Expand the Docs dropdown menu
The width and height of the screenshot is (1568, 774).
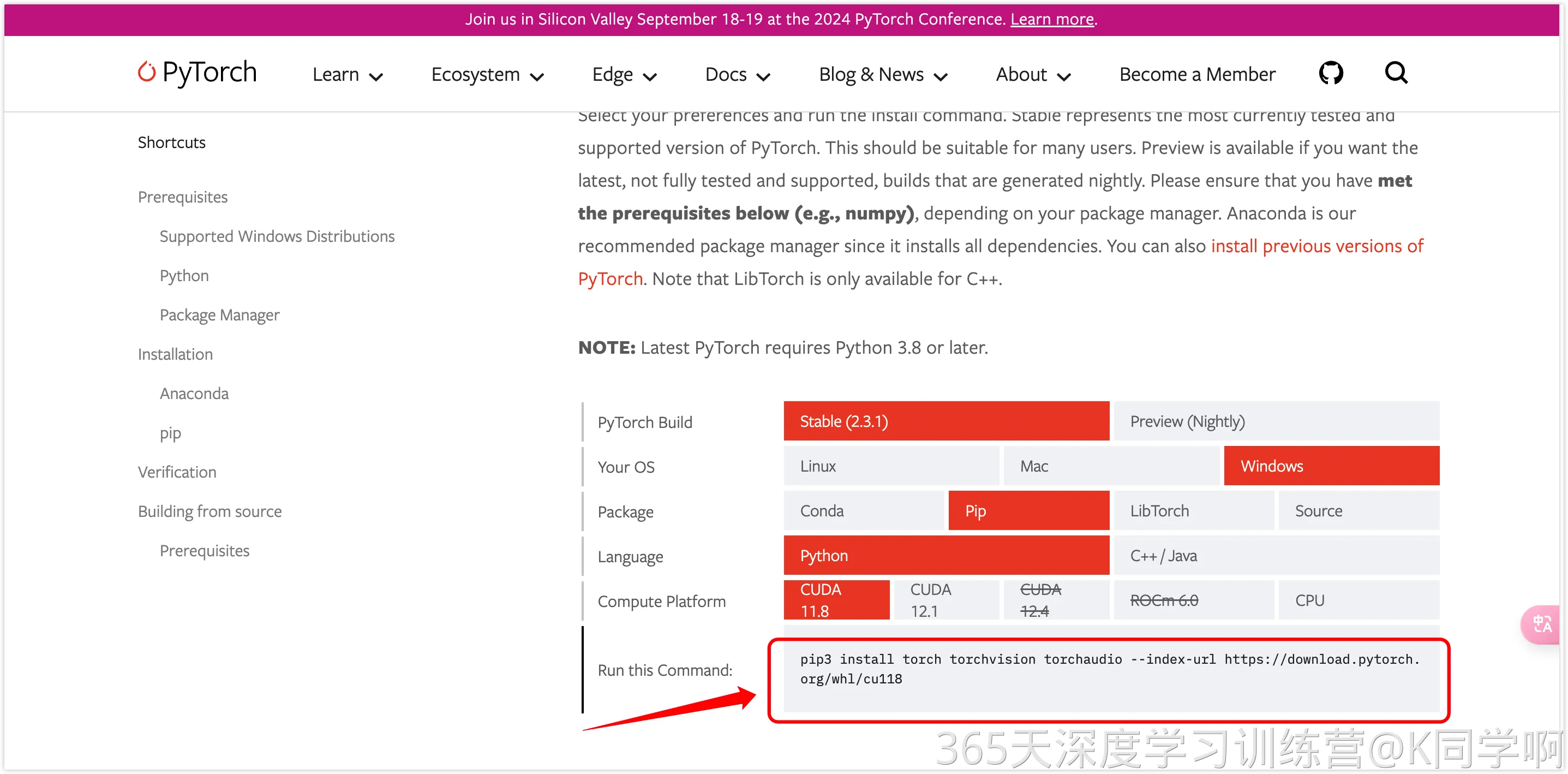(737, 74)
